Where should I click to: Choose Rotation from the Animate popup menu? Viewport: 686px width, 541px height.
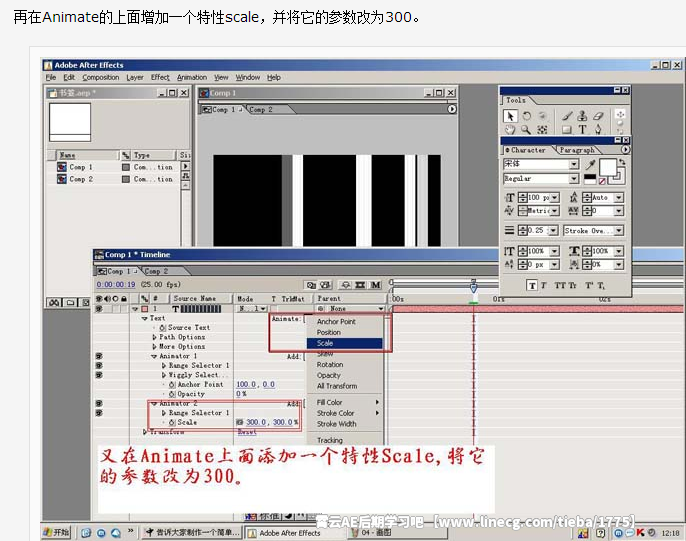point(330,364)
